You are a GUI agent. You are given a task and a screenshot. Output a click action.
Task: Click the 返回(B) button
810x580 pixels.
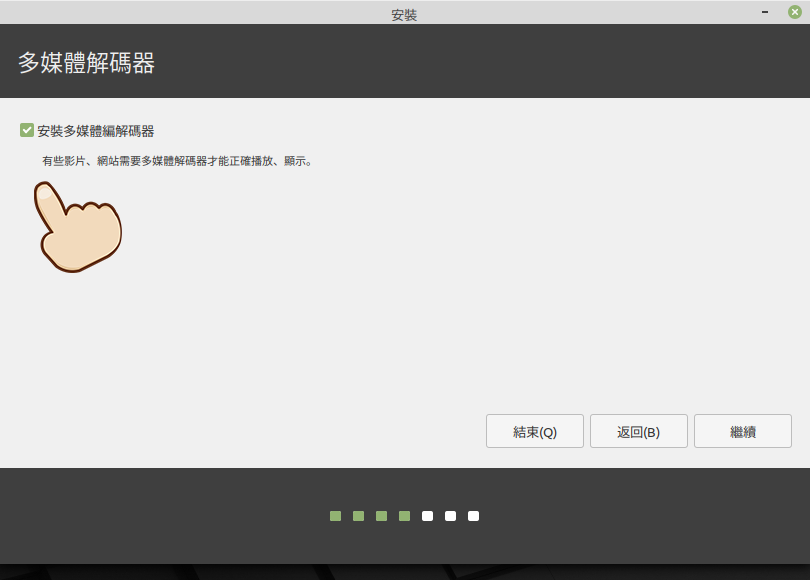click(x=638, y=431)
